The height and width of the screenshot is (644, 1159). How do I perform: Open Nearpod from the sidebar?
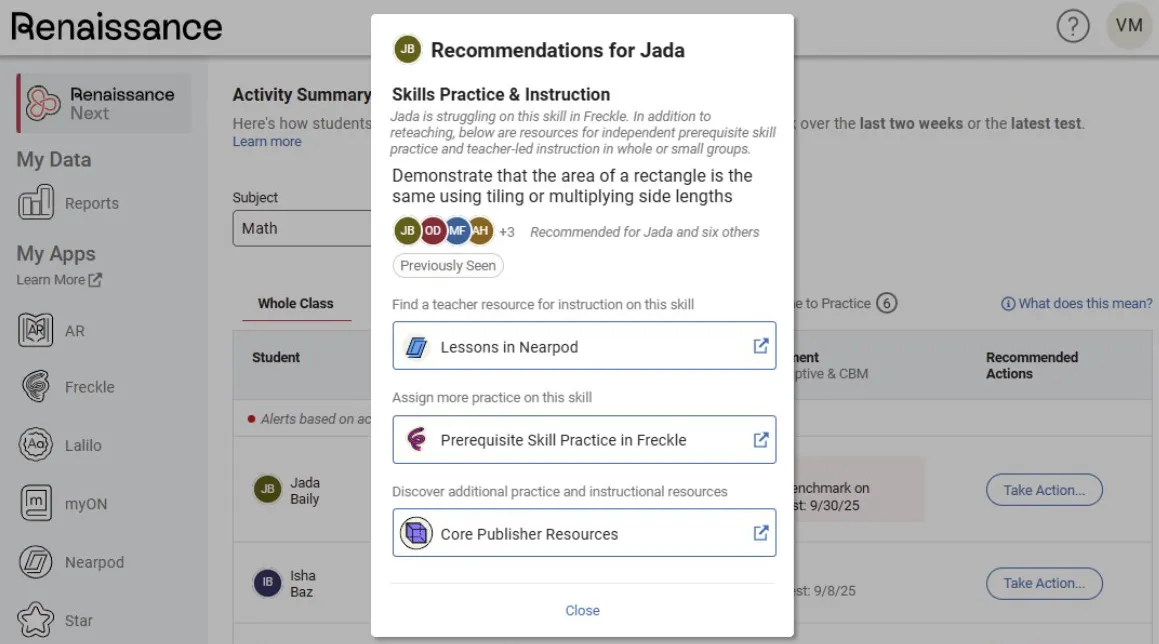[x=36, y=562]
